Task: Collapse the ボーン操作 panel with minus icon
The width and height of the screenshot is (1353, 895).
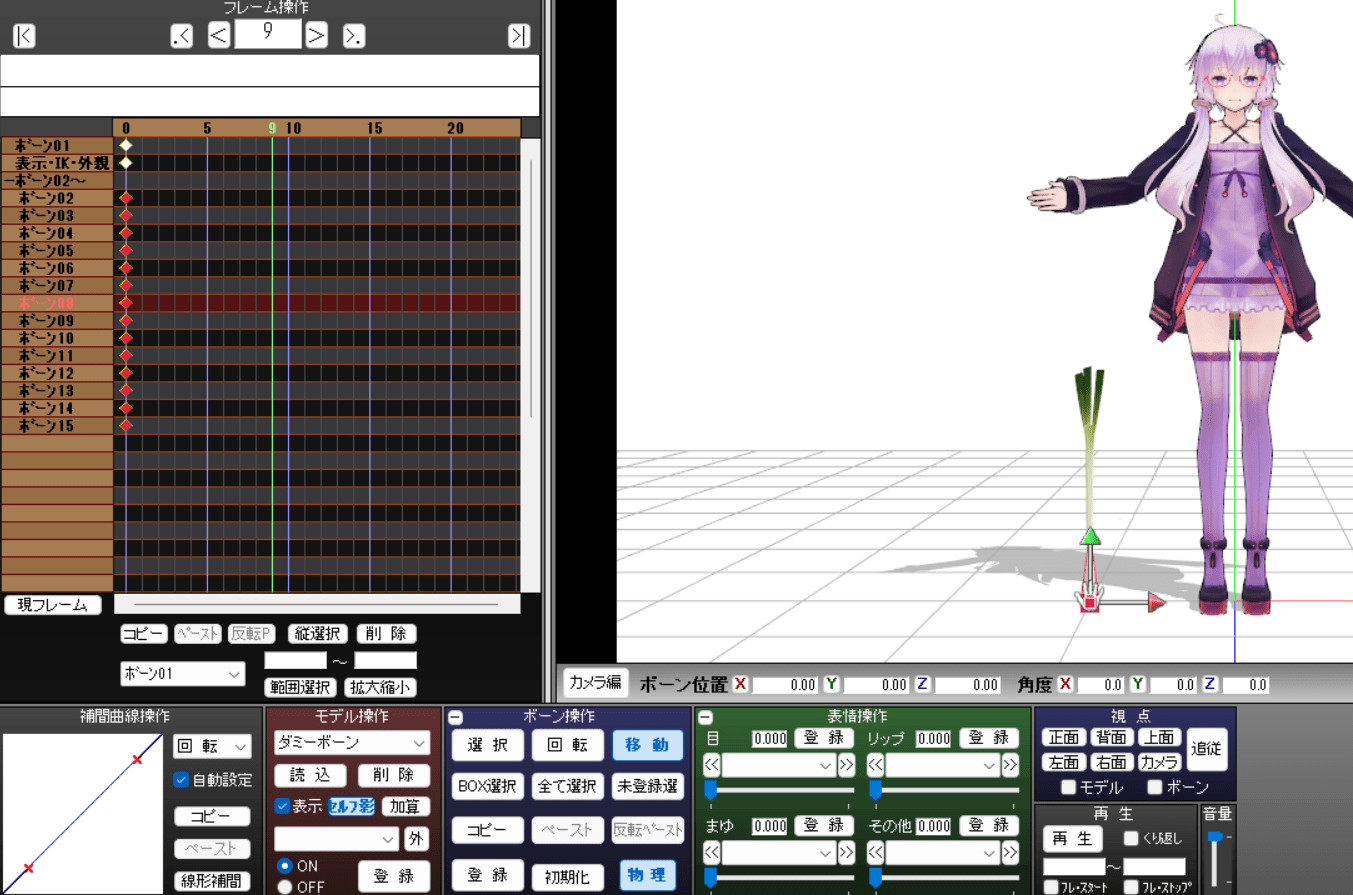Action: pyautogui.click(x=455, y=717)
